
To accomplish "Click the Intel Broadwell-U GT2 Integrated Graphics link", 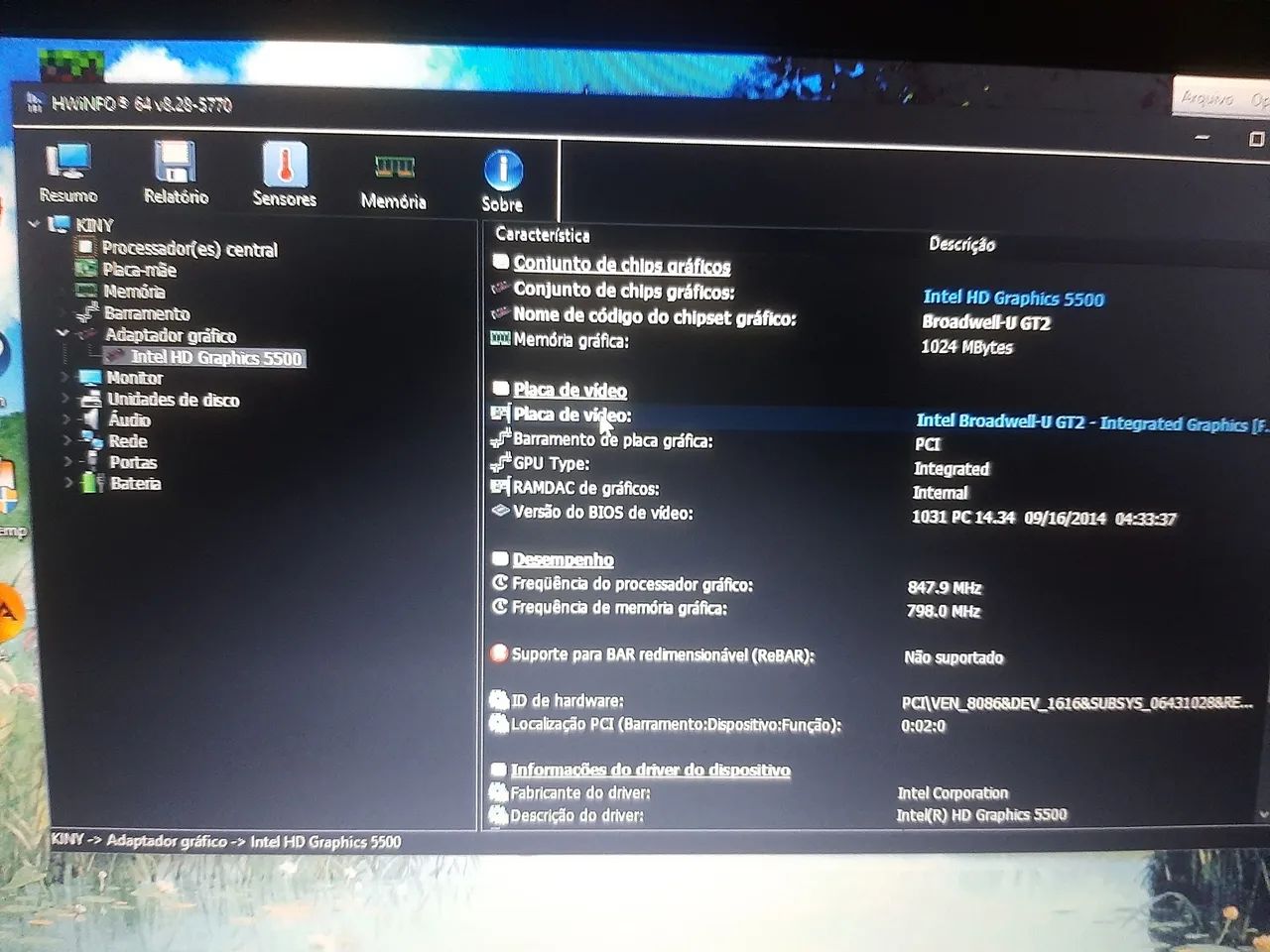I will 1077,423.
